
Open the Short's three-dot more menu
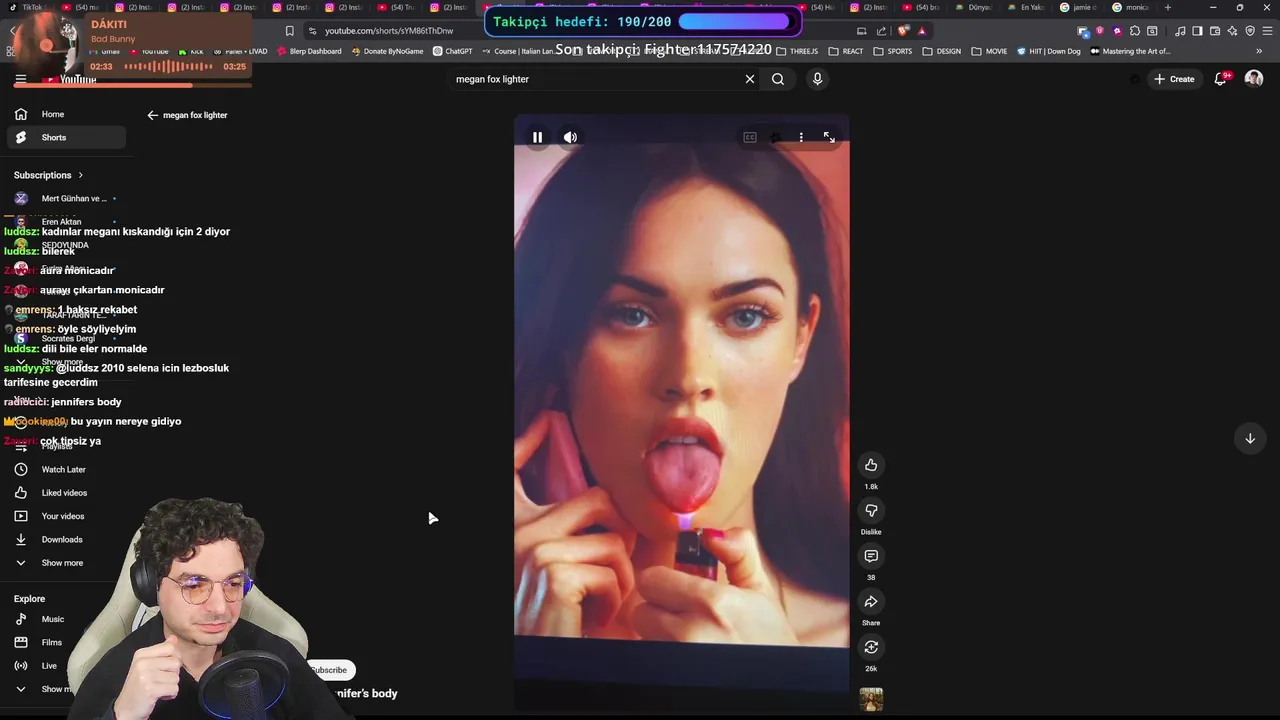pyautogui.click(x=801, y=137)
